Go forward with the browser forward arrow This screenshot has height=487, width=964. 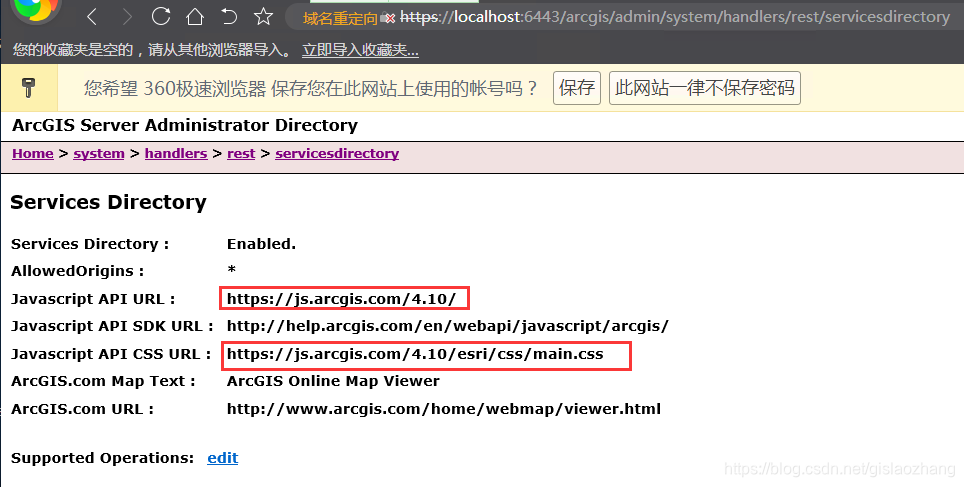[x=127, y=17]
